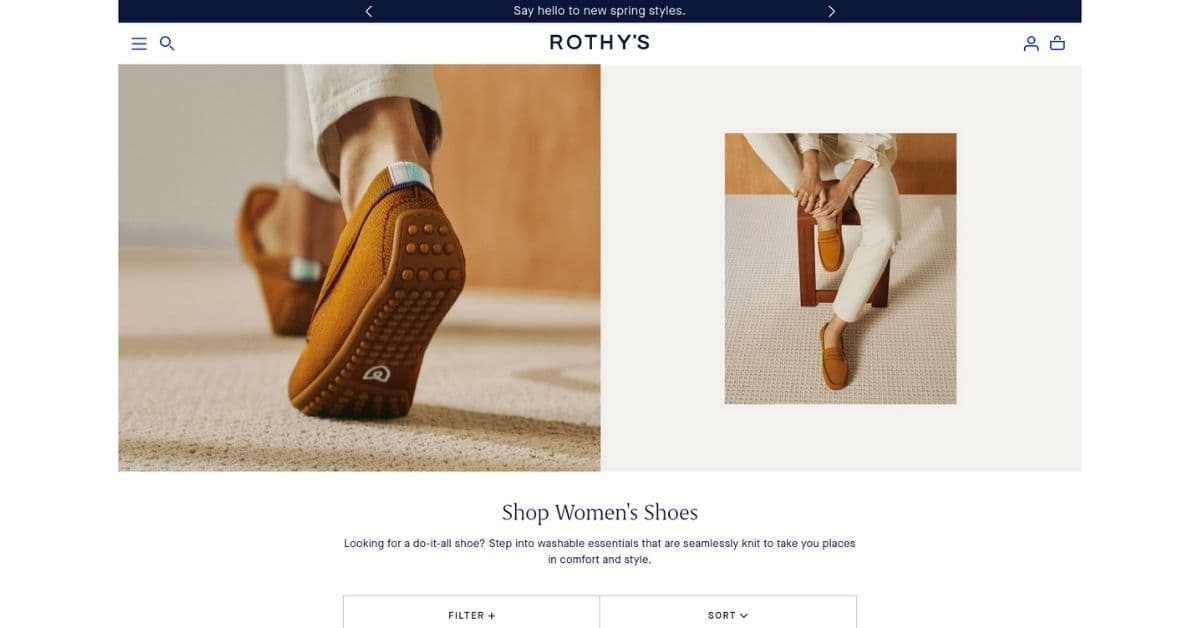Go back with the banner left arrow
The image size is (1200, 628).
click(368, 11)
